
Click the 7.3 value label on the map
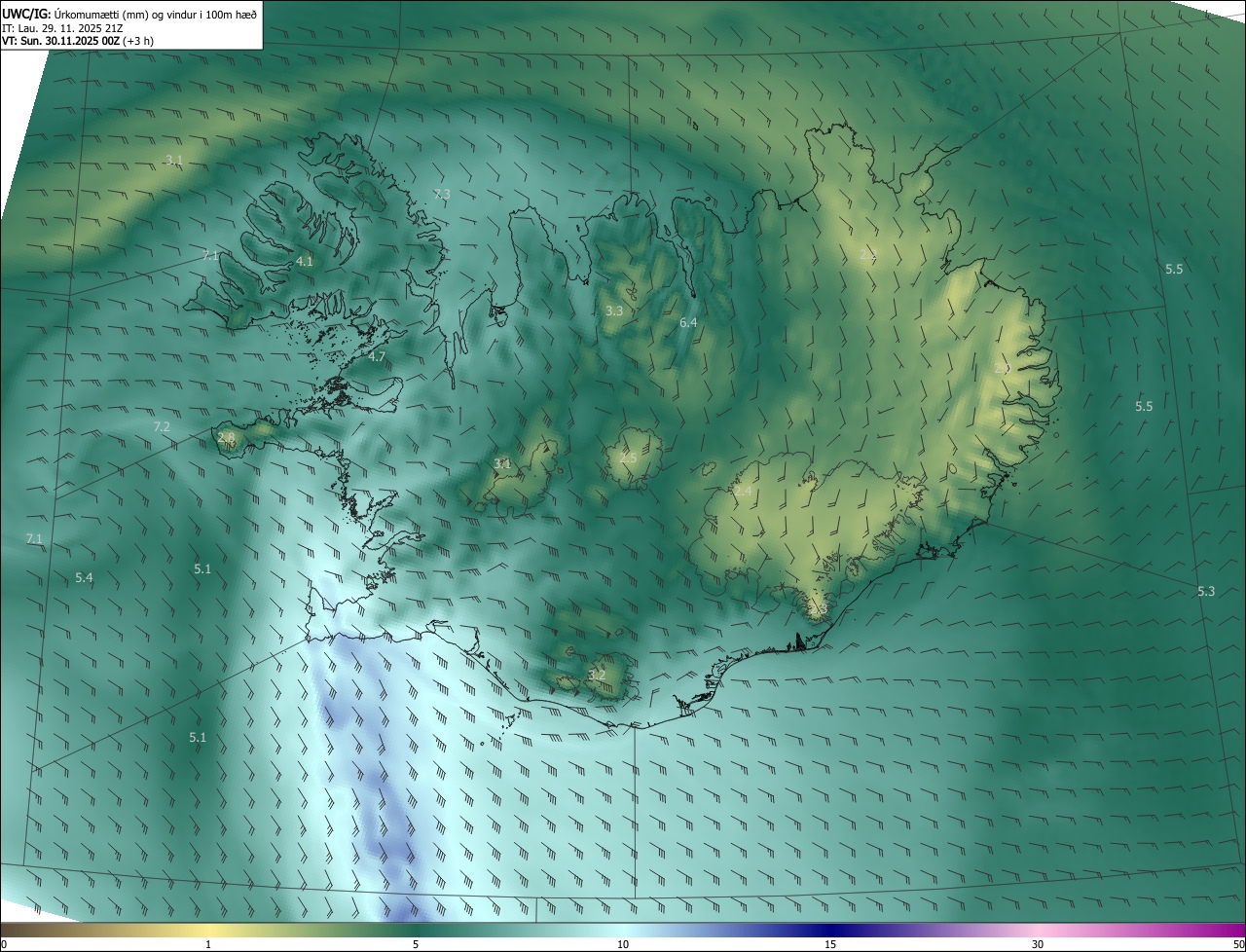442,195
